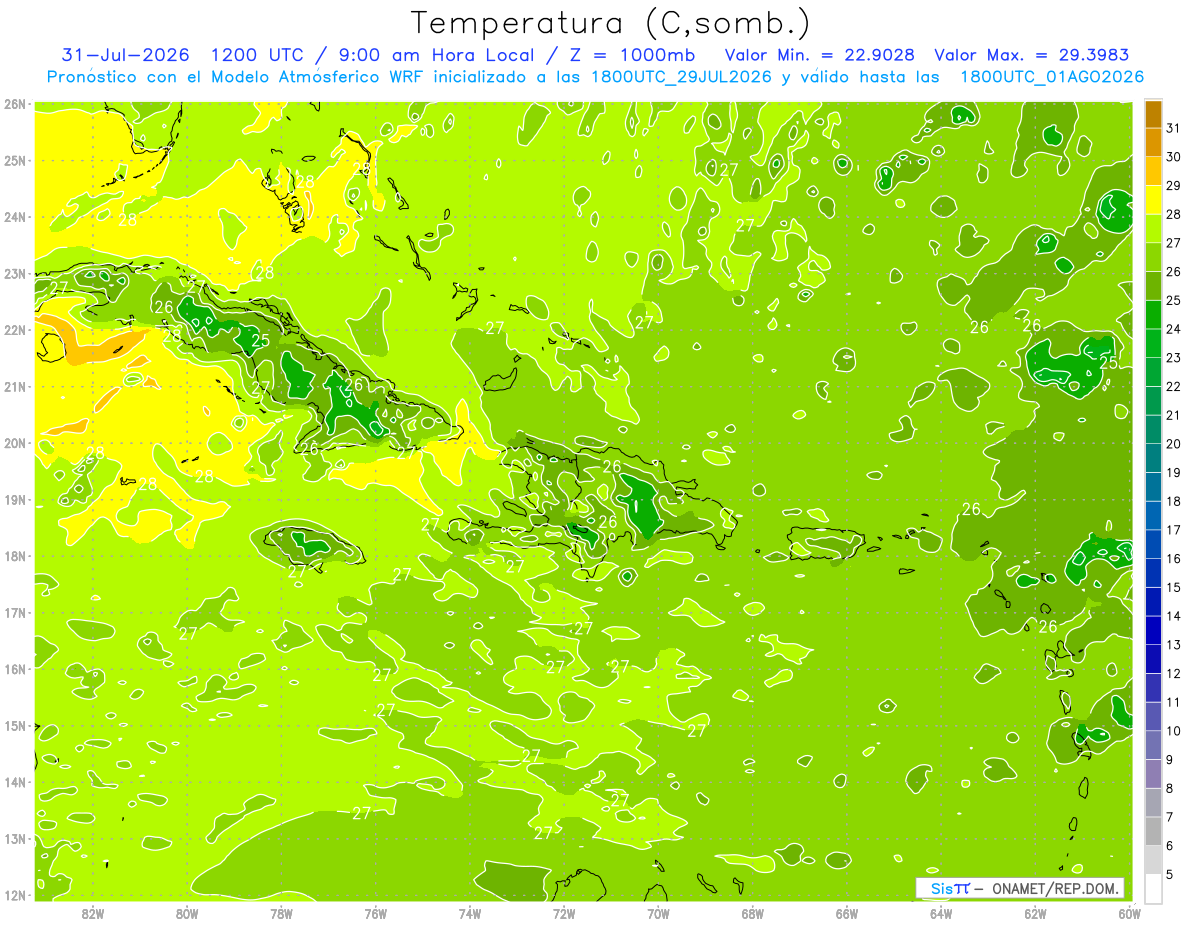Click the legend value 28
1200x927 pixels.
pos(1174,214)
